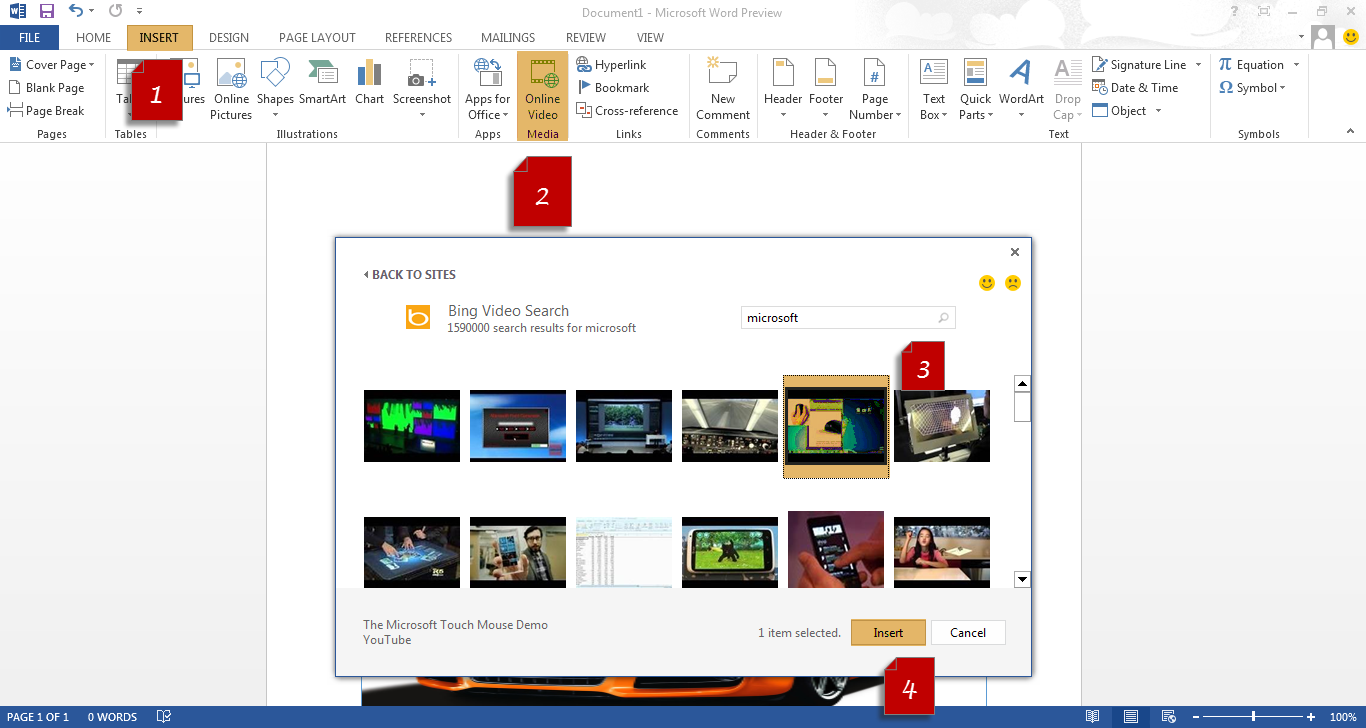The width and height of the screenshot is (1366, 728).
Task: Open the Screenshot tool
Action: point(422,89)
